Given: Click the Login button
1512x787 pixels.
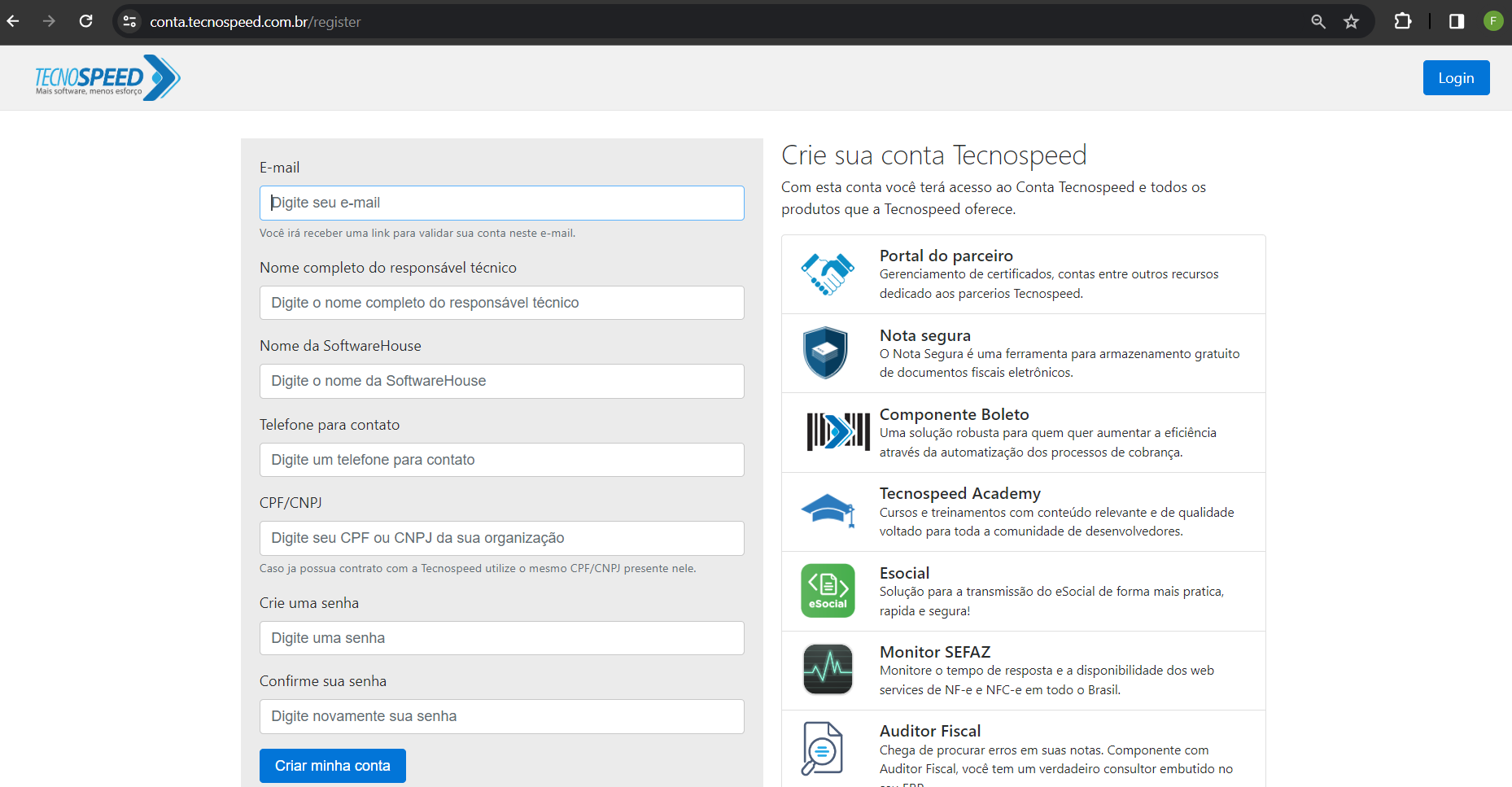Looking at the screenshot, I should [x=1456, y=78].
